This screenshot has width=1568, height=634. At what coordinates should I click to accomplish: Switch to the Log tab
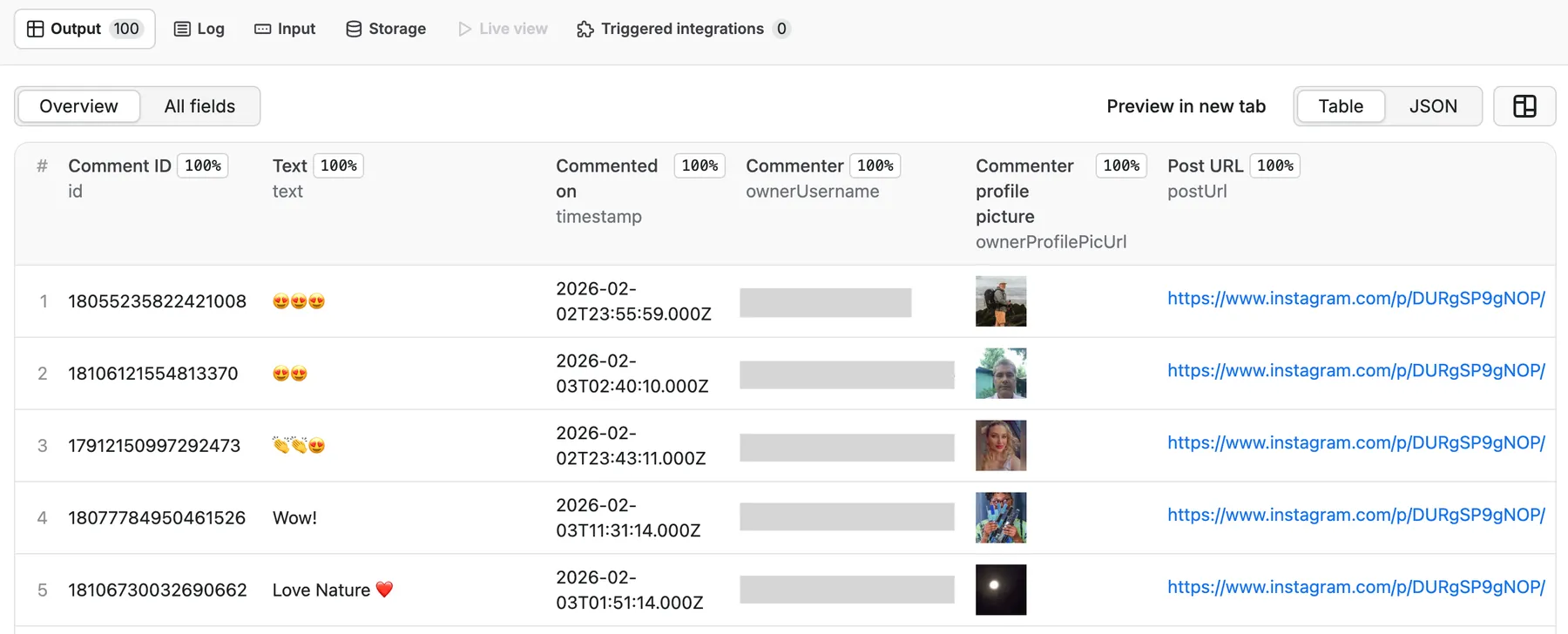[x=199, y=29]
